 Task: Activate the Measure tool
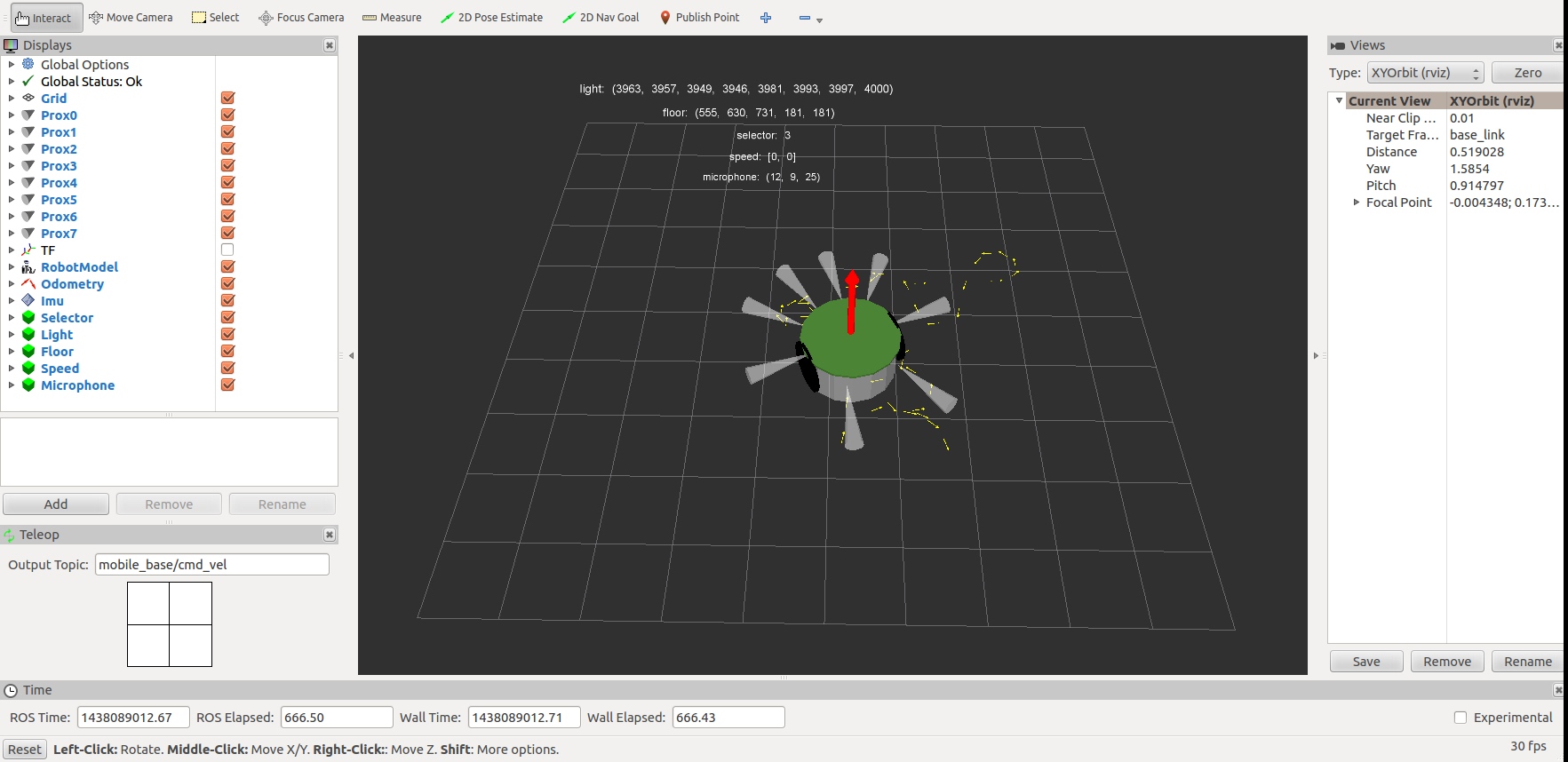[392, 18]
